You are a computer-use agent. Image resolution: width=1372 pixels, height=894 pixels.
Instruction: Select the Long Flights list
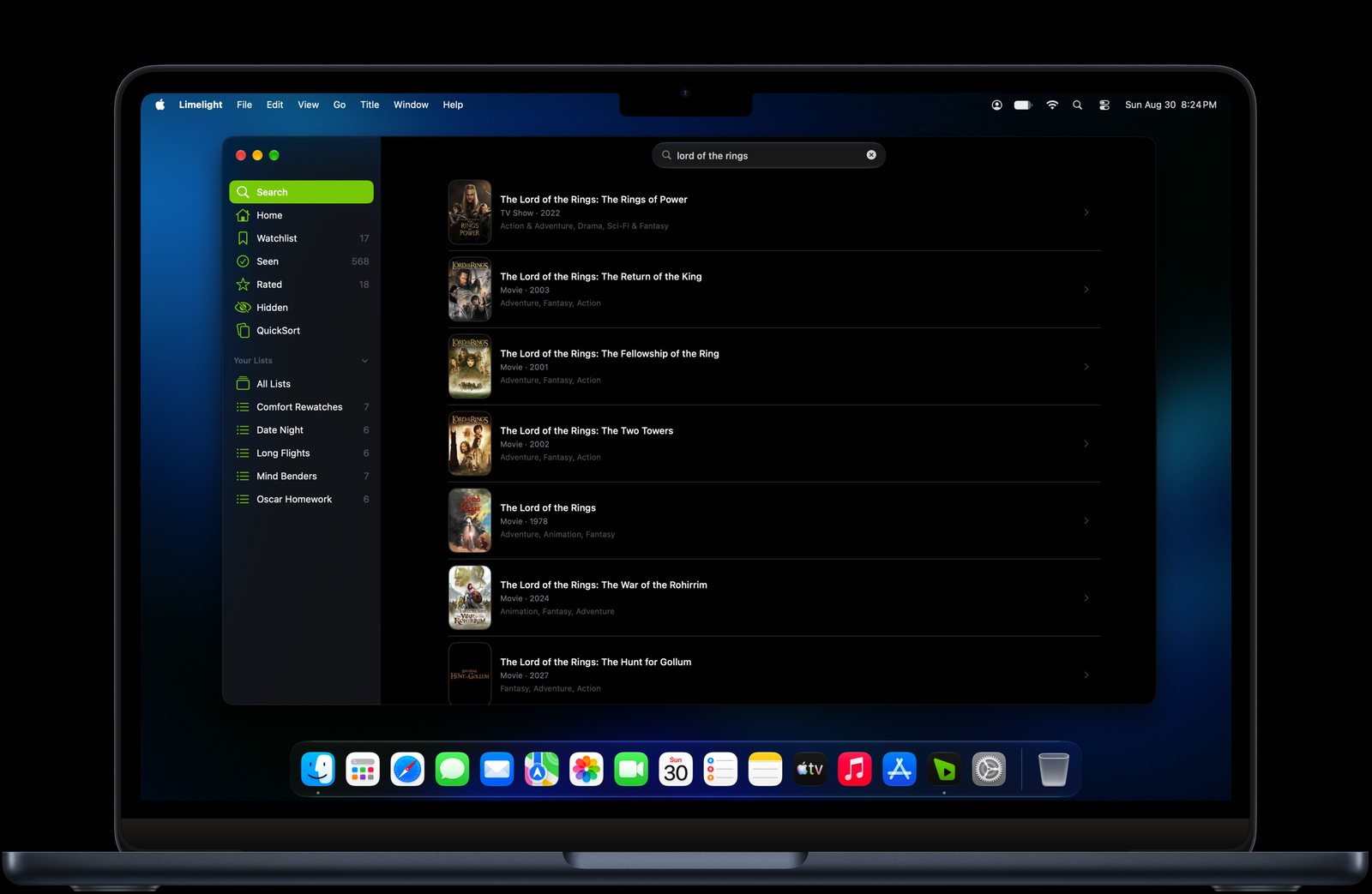[x=301, y=453]
